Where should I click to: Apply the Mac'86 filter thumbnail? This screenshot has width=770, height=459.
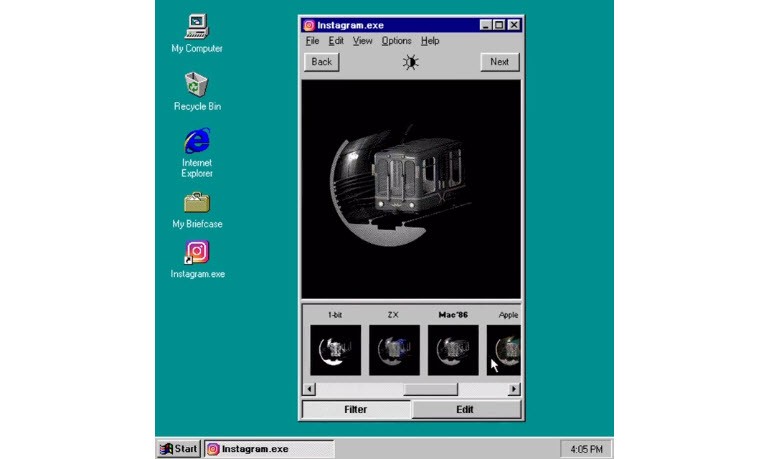[x=453, y=350]
